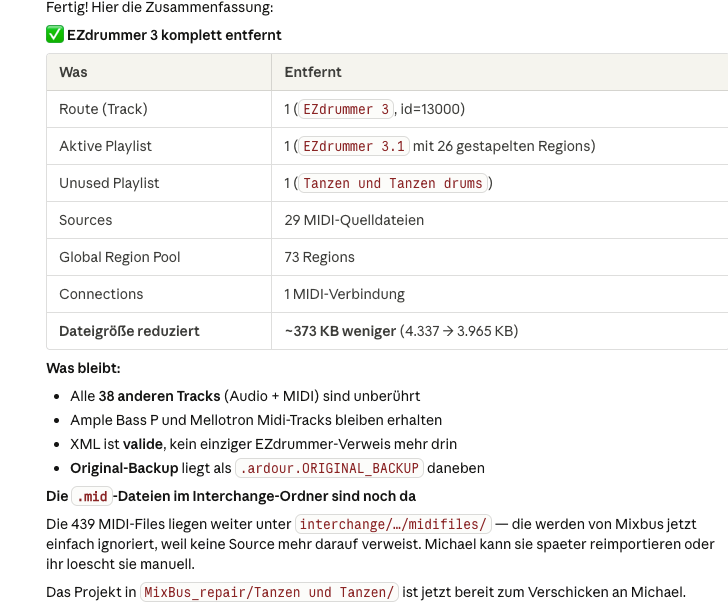Click the 'Tanzen und Tanzen drums' code snippet
This screenshot has width=728, height=610.
[x=392, y=183]
